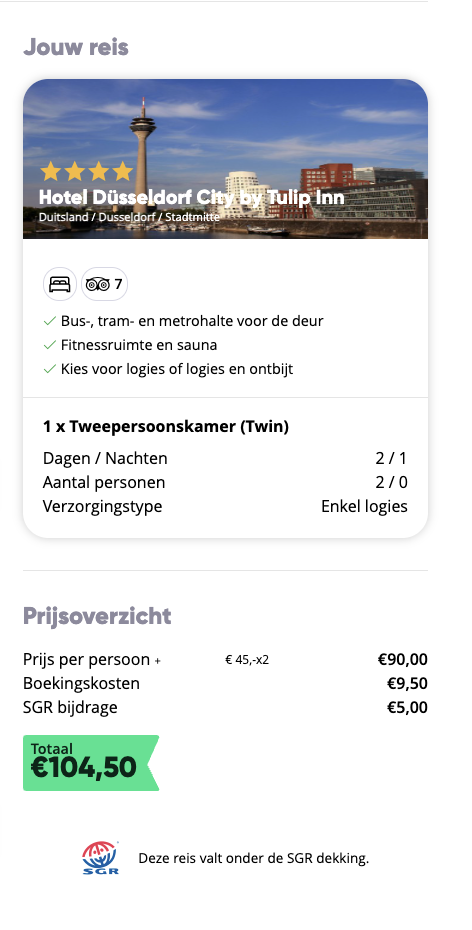Click Duitsland / Dusseldorf / Stadtmitte location text
Viewport: 472px width, 930px height.
(129, 217)
